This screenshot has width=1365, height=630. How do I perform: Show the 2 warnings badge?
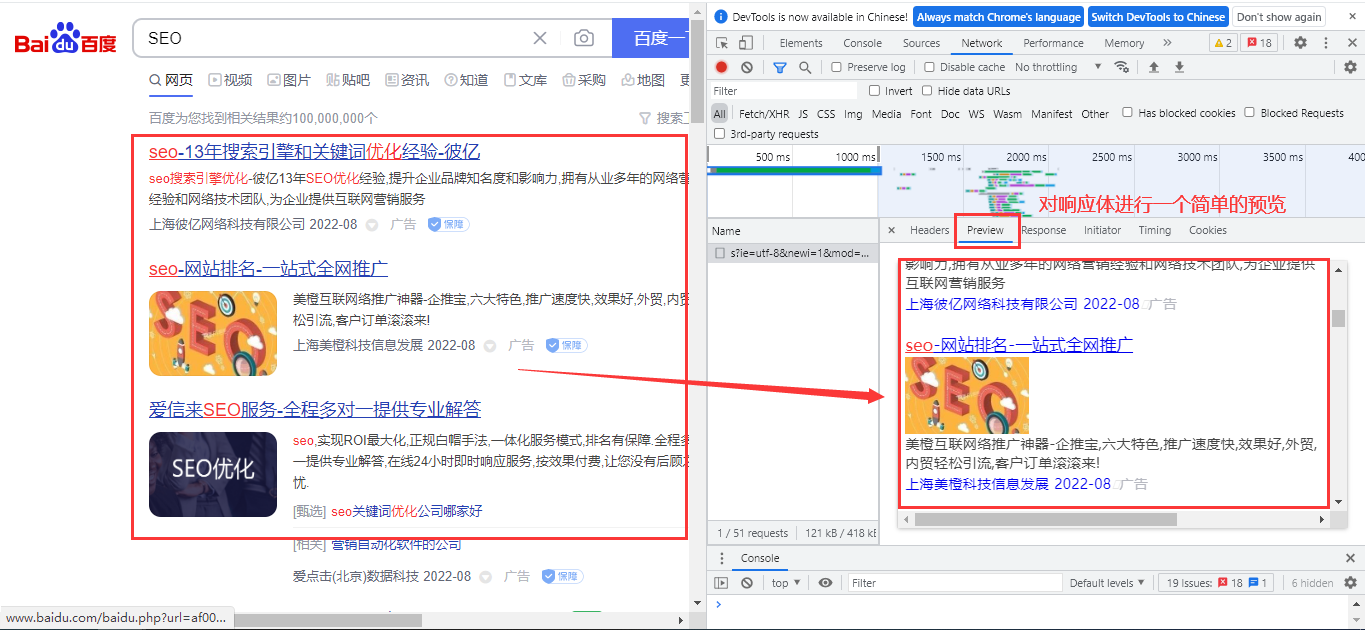point(1223,43)
